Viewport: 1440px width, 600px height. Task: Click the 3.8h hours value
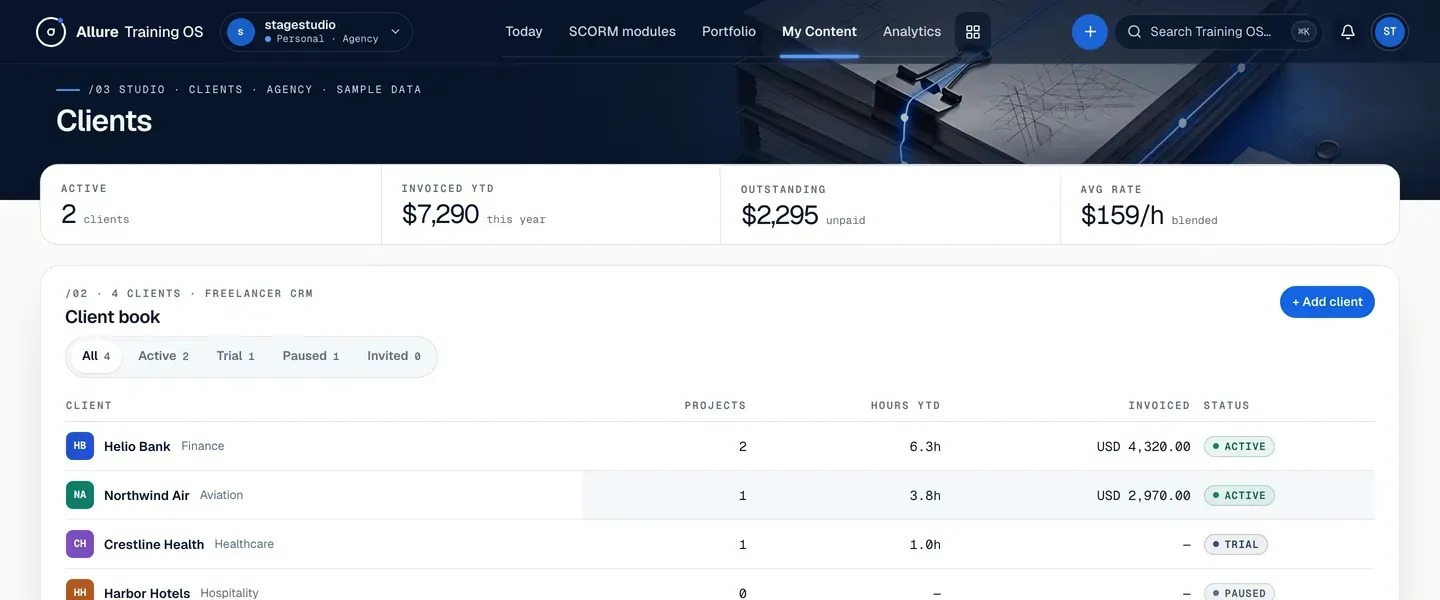click(925, 496)
